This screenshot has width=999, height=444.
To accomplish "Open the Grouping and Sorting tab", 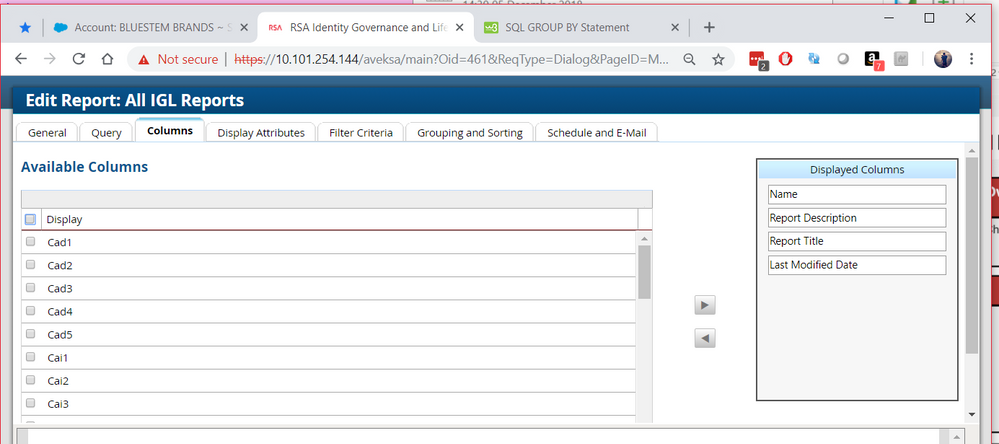I will (x=469, y=132).
